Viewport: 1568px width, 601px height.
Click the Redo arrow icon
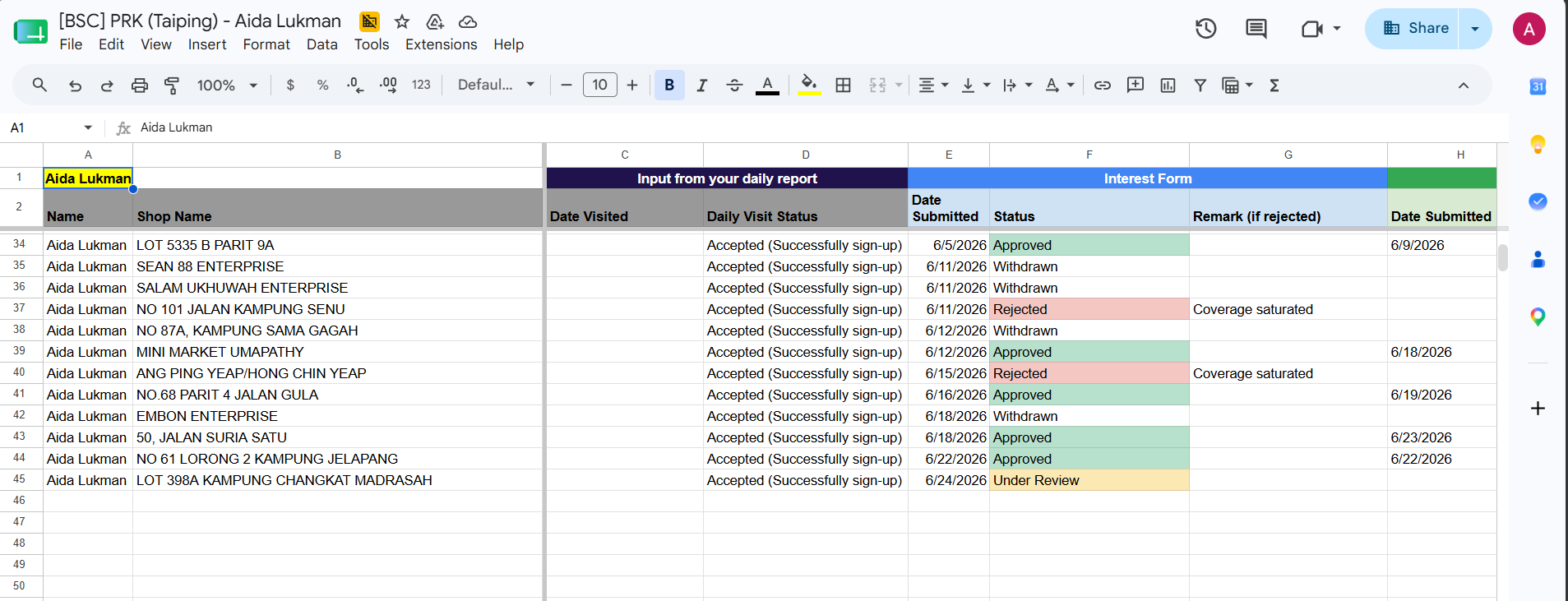click(107, 85)
